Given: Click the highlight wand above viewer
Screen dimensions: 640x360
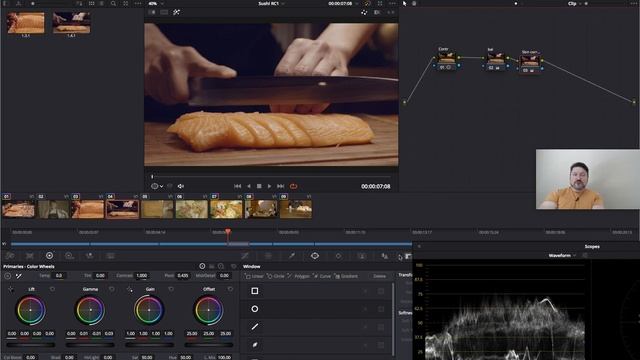Looking at the screenshot, I should tap(176, 12).
